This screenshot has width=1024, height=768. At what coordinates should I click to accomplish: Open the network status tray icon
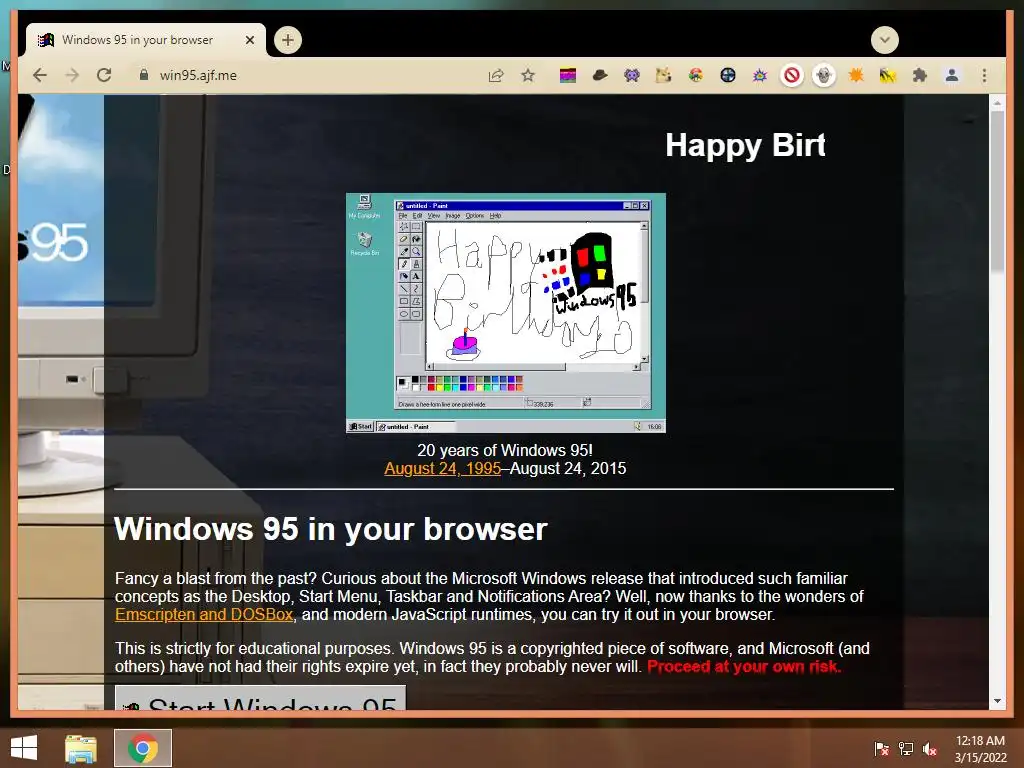(906, 748)
